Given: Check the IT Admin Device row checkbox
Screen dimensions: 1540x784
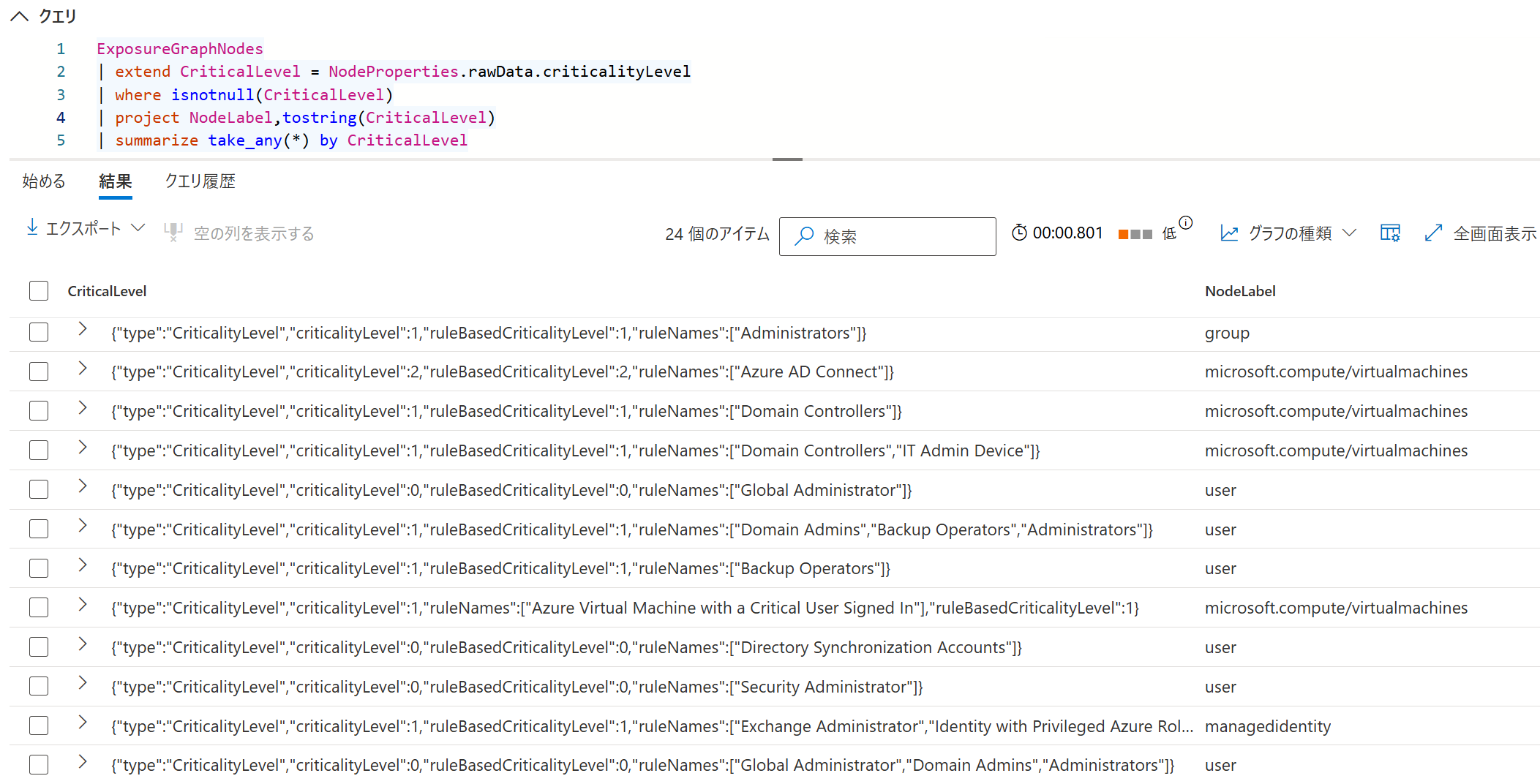Looking at the screenshot, I should (x=39, y=450).
